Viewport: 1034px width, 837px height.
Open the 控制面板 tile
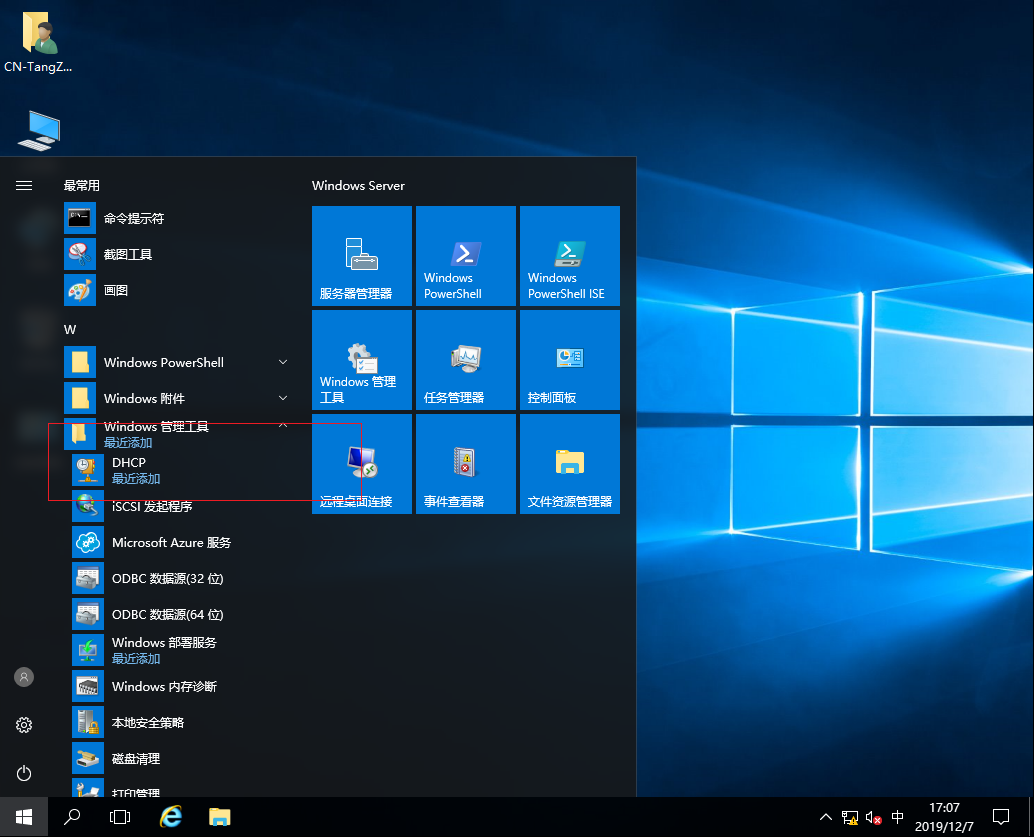[x=569, y=359]
